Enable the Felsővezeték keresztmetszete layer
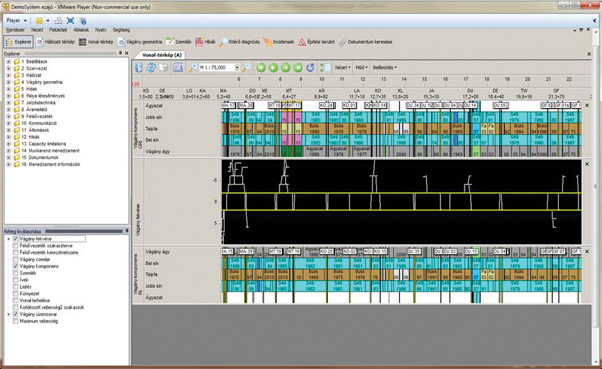This screenshot has width=602, height=369. click(16, 253)
